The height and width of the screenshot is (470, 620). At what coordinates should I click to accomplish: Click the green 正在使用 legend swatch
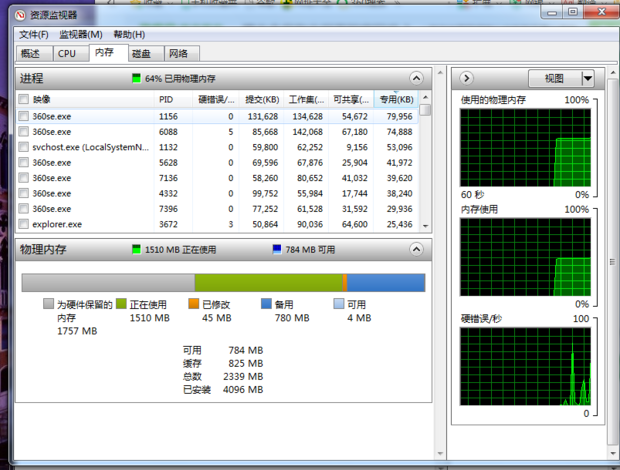(x=121, y=304)
